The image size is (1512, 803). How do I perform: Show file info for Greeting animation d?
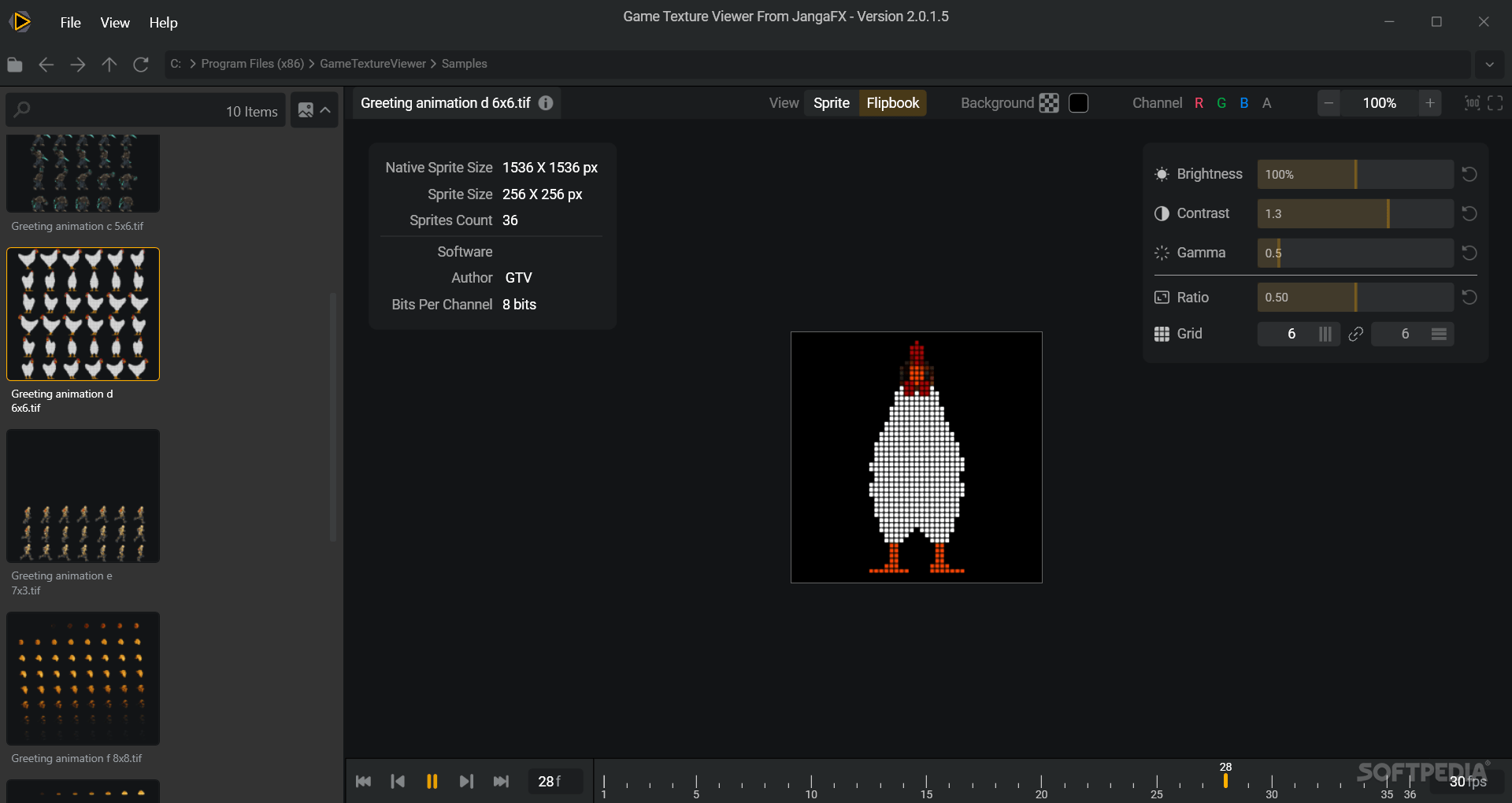pyautogui.click(x=546, y=103)
